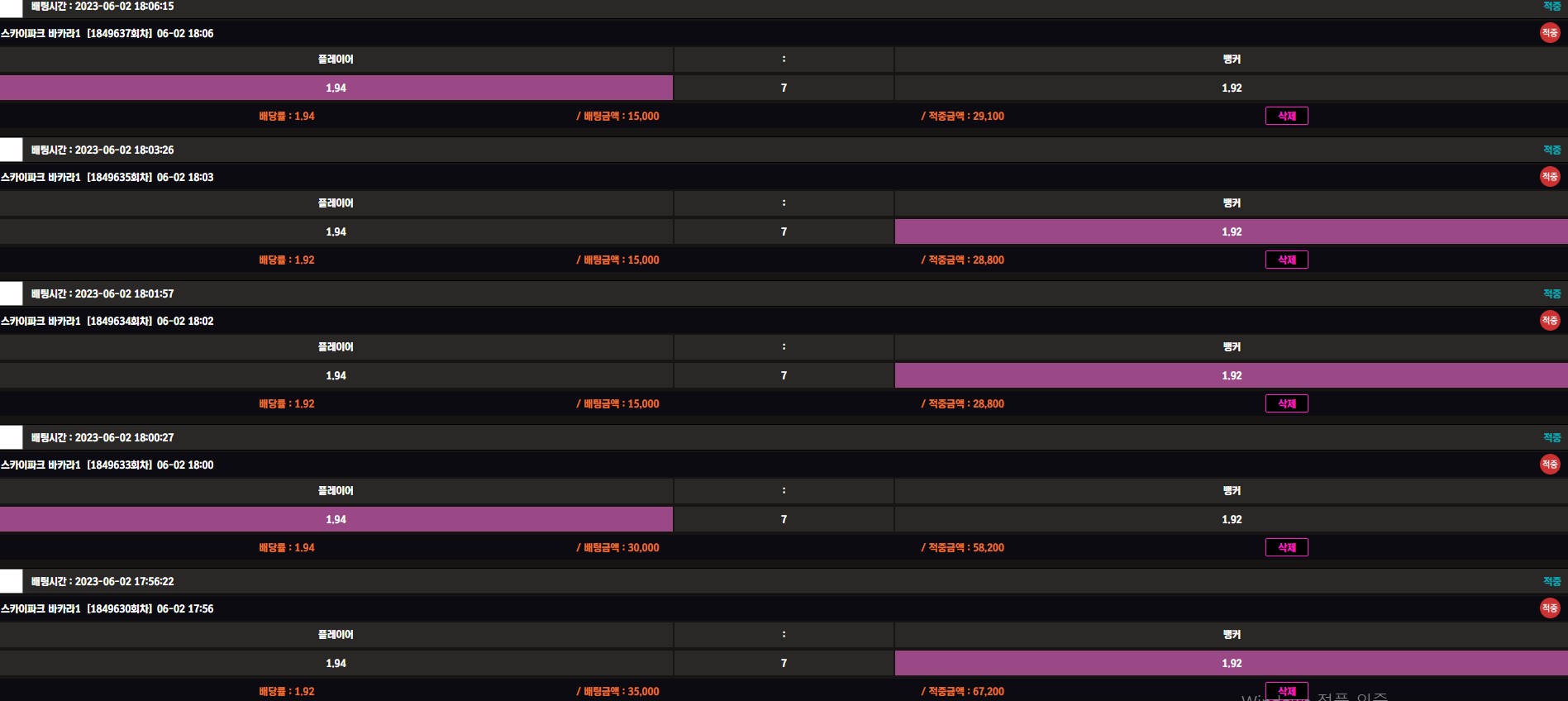Remove the 35,000 bet using 삭제
1568x701 pixels.
point(1286,690)
